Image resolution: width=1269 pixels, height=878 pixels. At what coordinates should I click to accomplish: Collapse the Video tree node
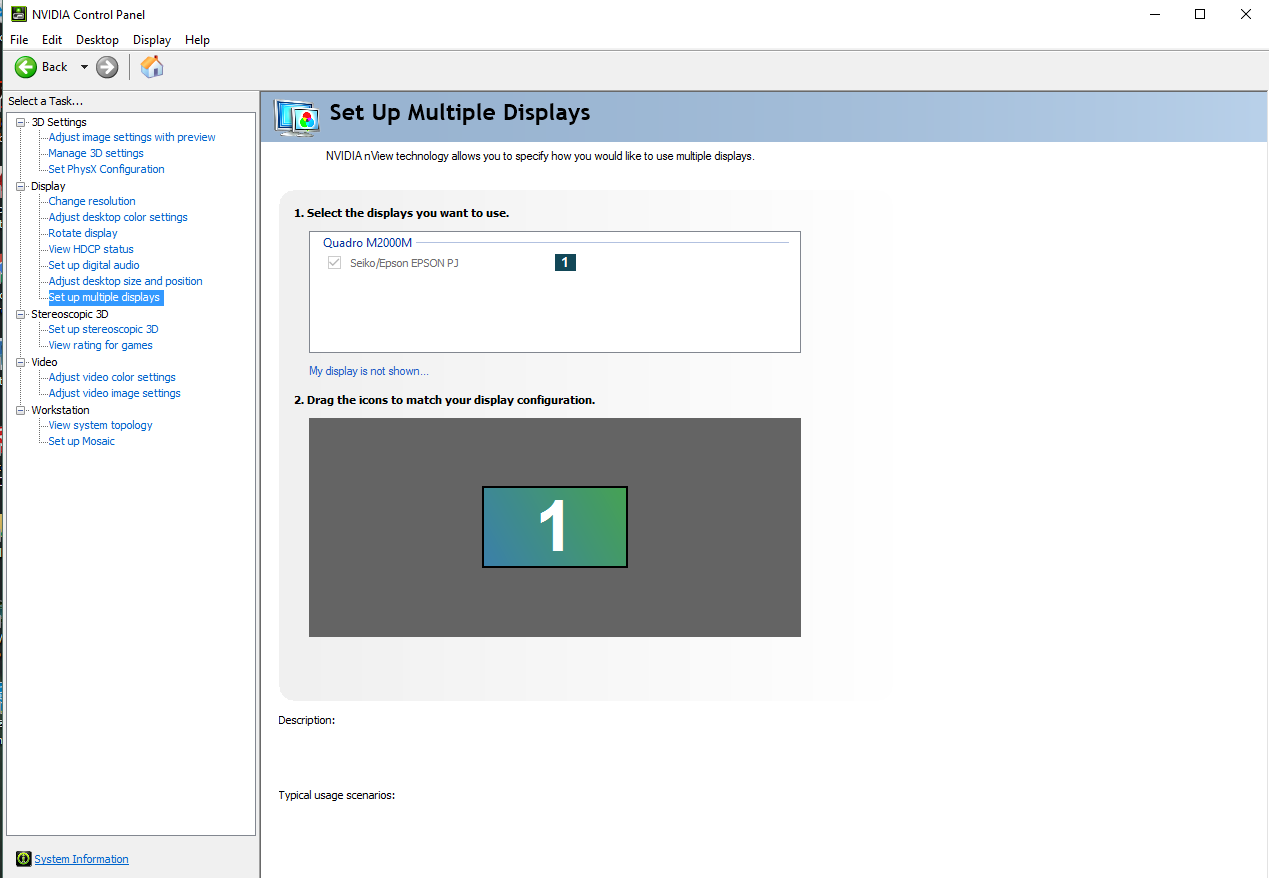(21, 362)
